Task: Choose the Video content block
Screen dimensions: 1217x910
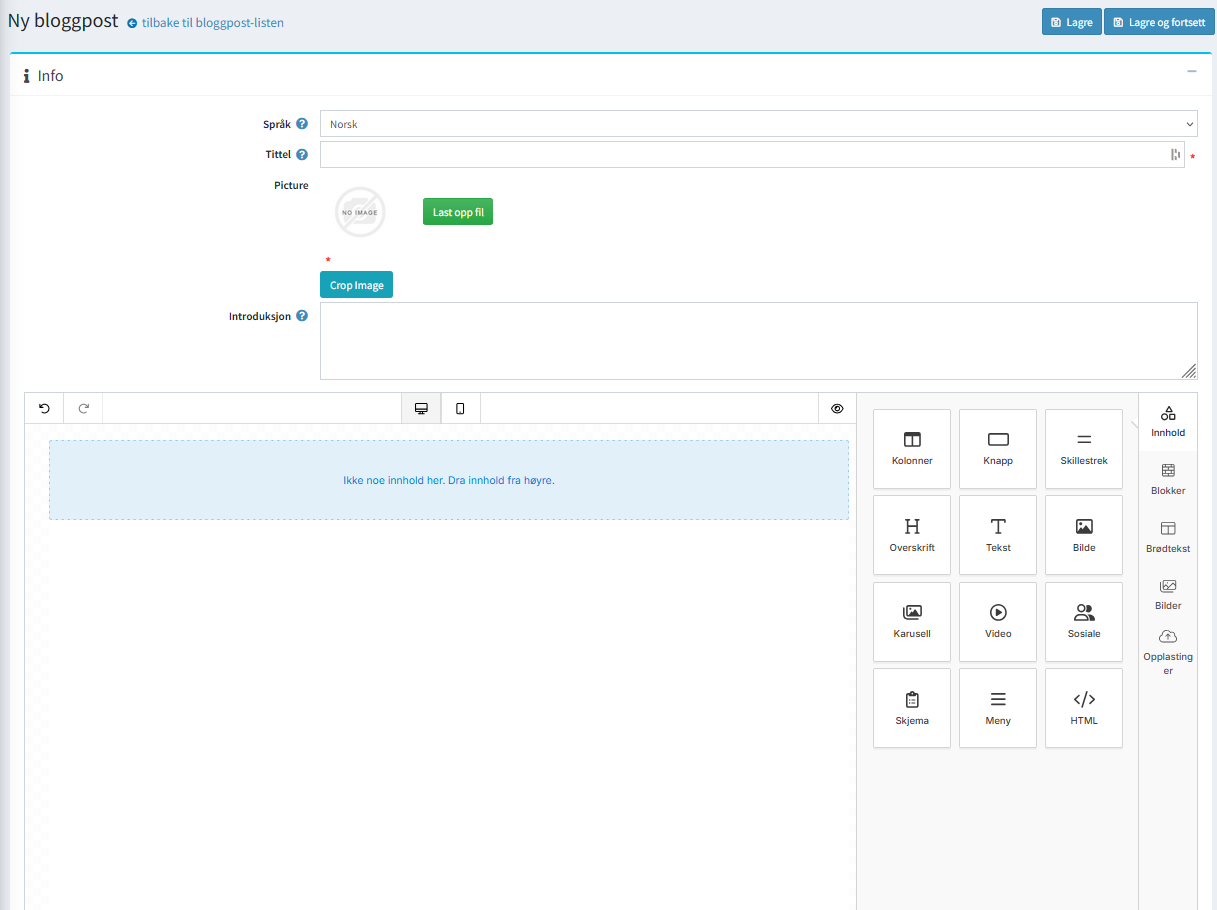Action: (x=997, y=622)
